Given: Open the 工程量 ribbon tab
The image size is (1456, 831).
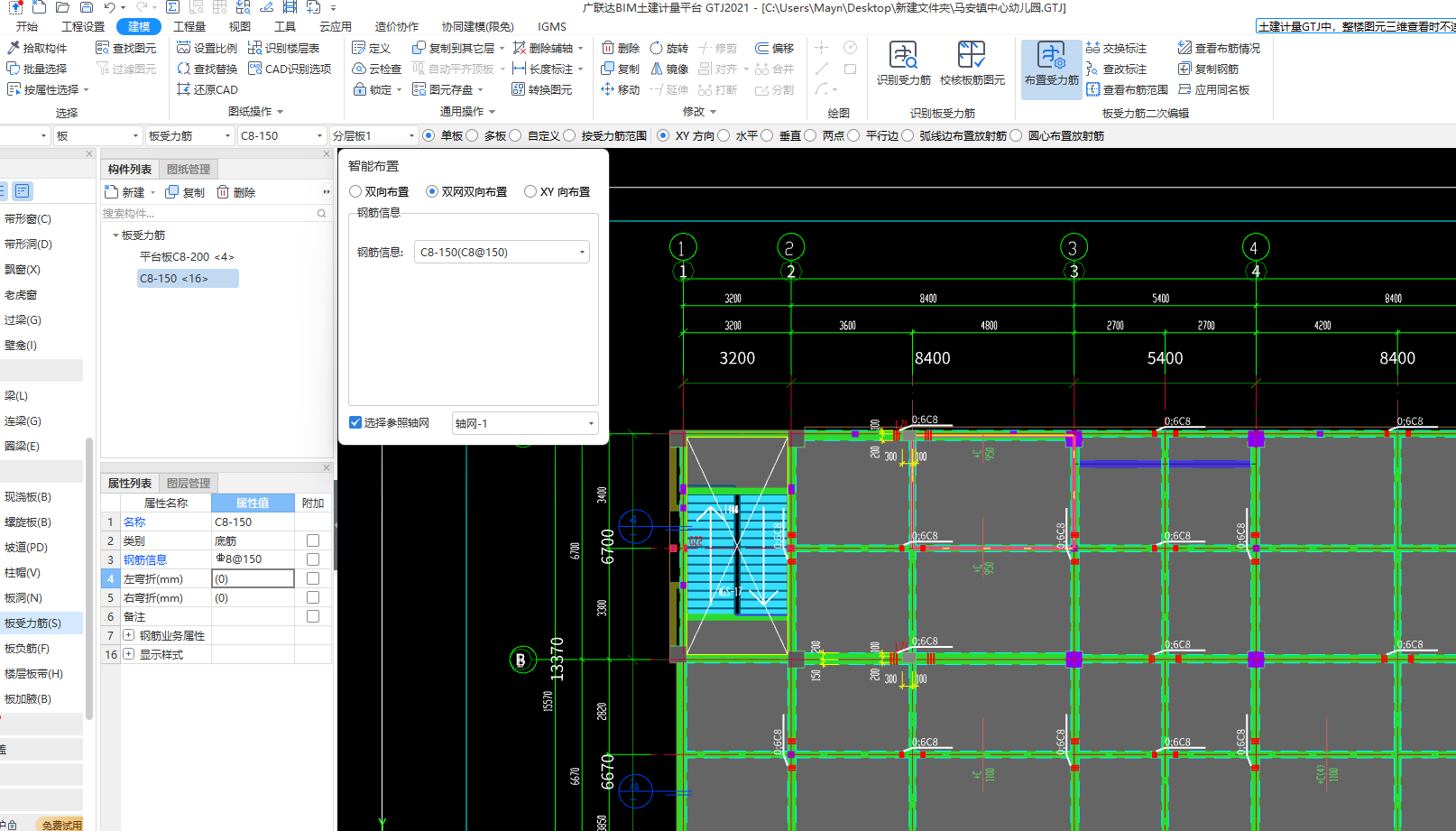Looking at the screenshot, I should click(189, 26).
